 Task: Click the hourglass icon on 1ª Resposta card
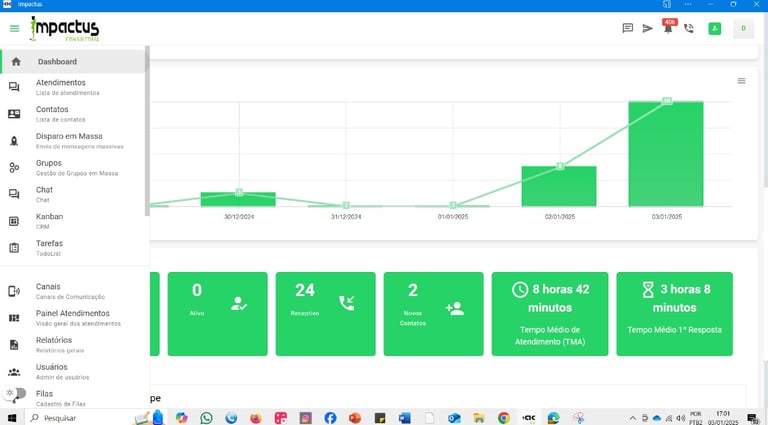click(x=648, y=290)
